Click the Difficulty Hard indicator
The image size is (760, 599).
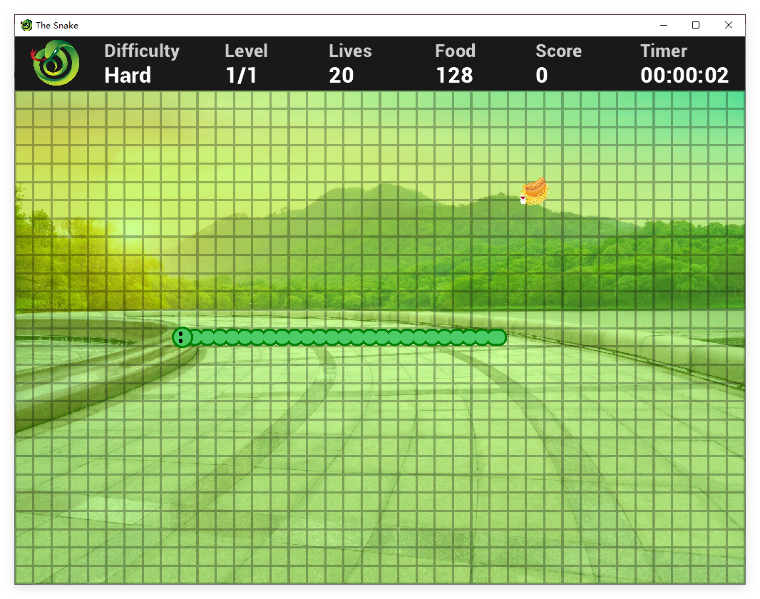coord(142,63)
